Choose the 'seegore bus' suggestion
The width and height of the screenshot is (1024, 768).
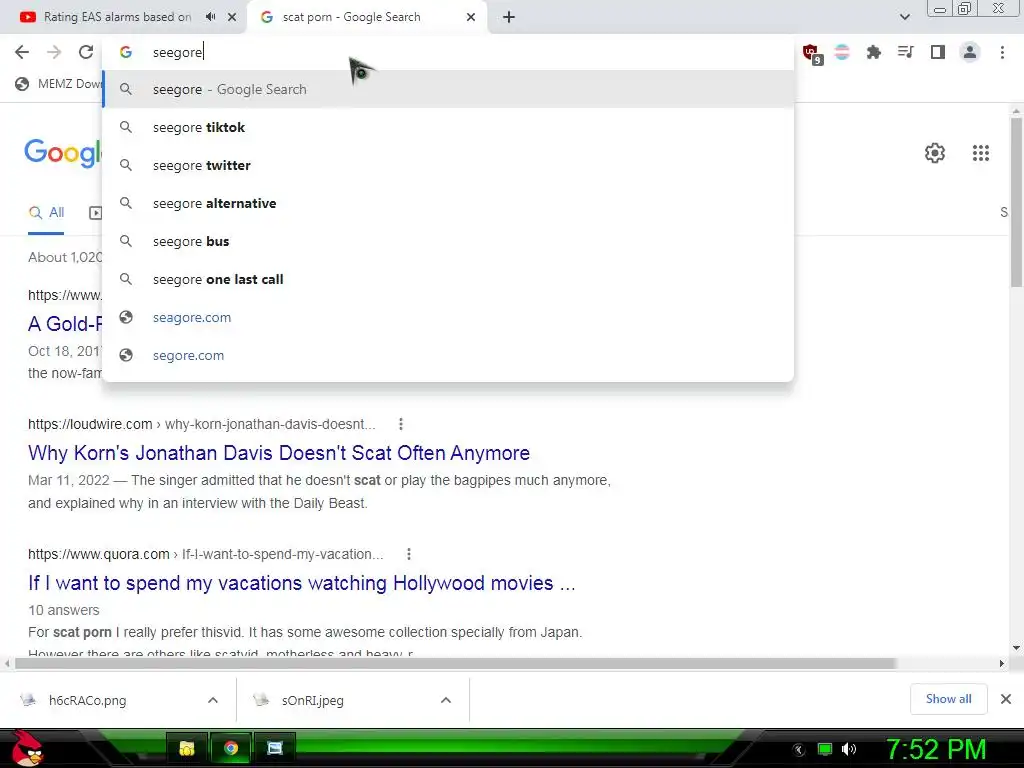(449, 241)
